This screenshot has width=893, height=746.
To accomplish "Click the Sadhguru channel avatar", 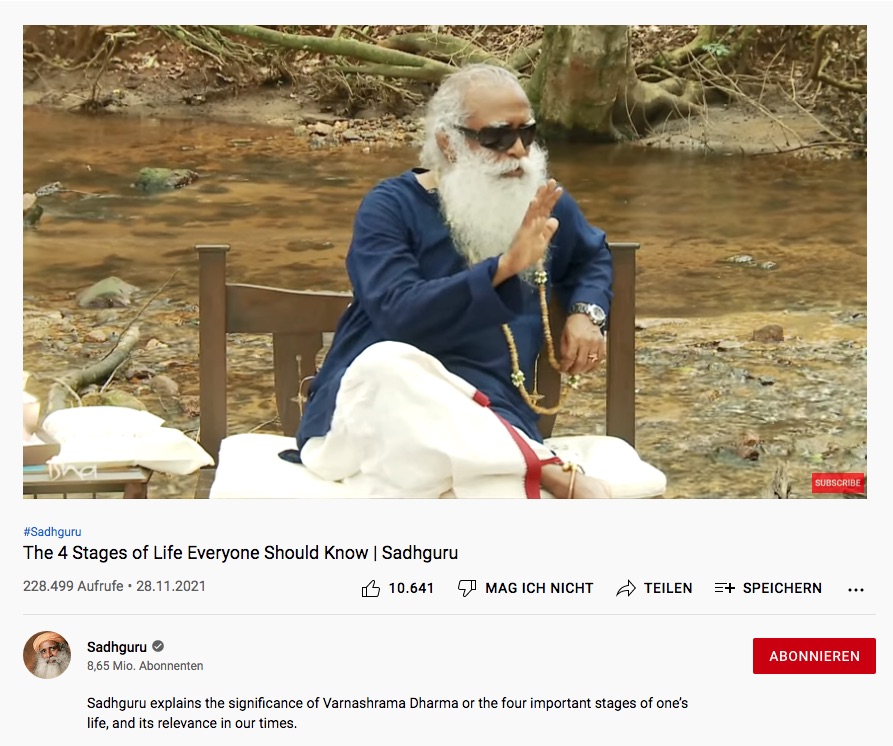I will tap(47, 655).
